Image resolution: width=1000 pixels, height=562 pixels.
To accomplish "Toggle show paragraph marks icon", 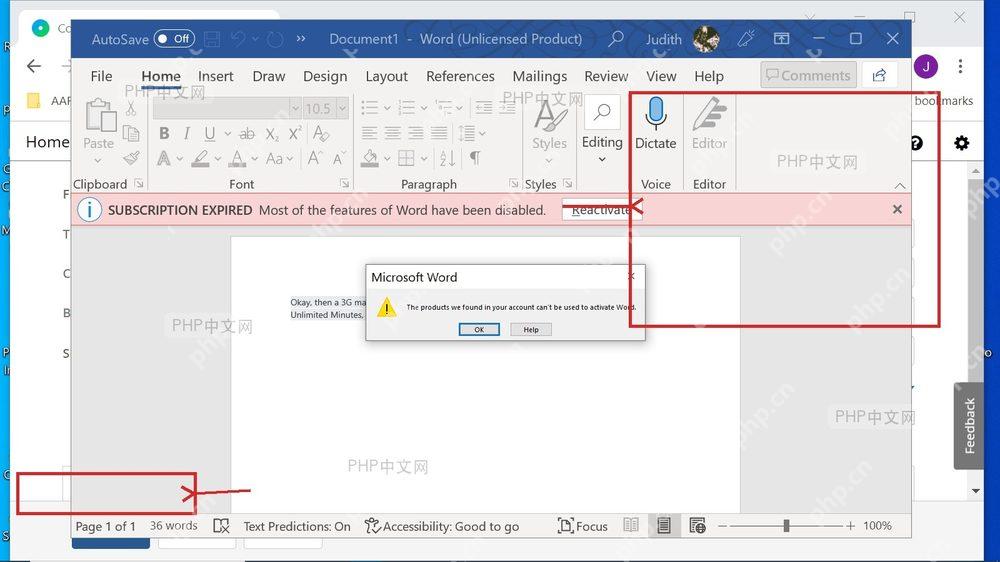I will 475,158.
